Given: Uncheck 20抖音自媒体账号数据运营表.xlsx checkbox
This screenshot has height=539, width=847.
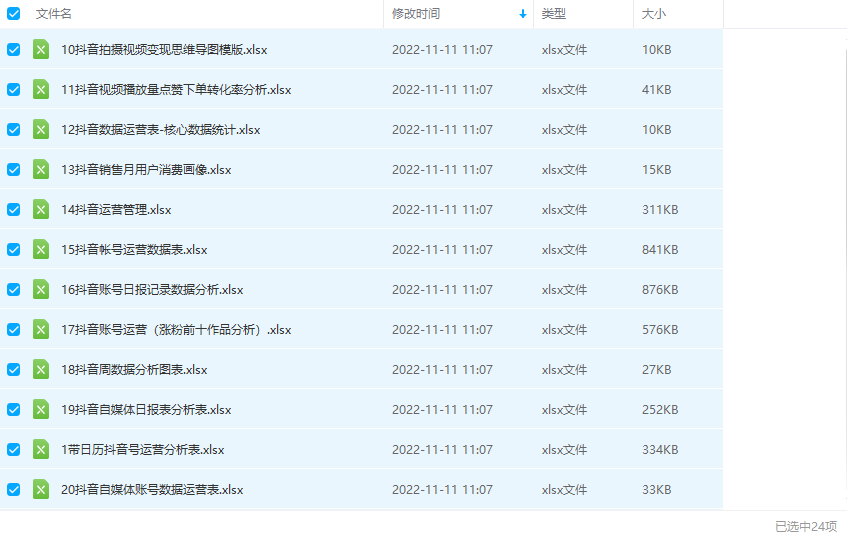Looking at the screenshot, I should pyautogui.click(x=14, y=489).
